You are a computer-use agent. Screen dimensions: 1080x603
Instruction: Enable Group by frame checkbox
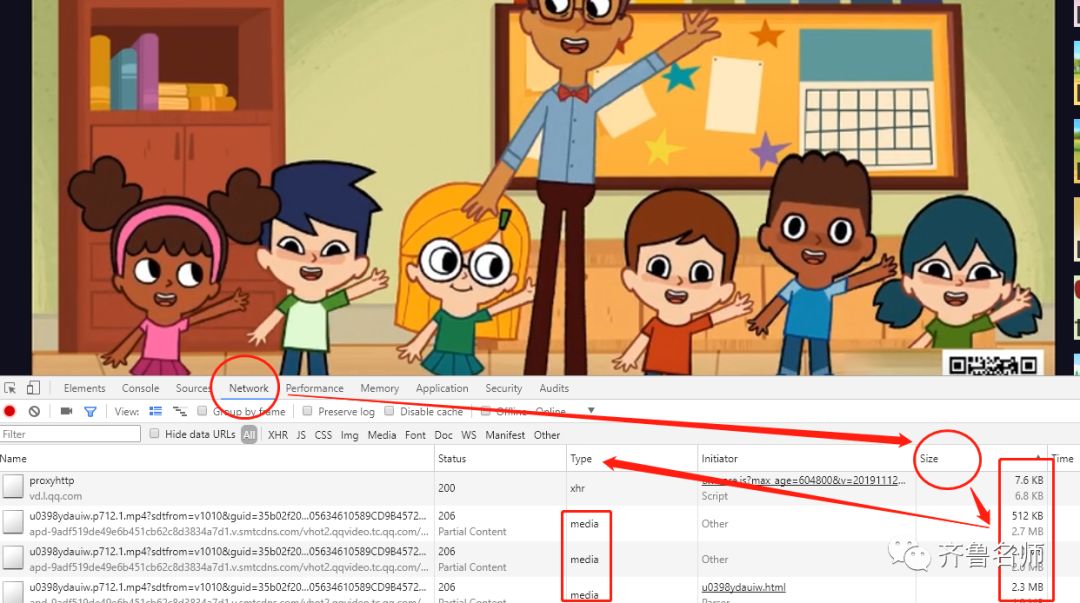point(202,411)
